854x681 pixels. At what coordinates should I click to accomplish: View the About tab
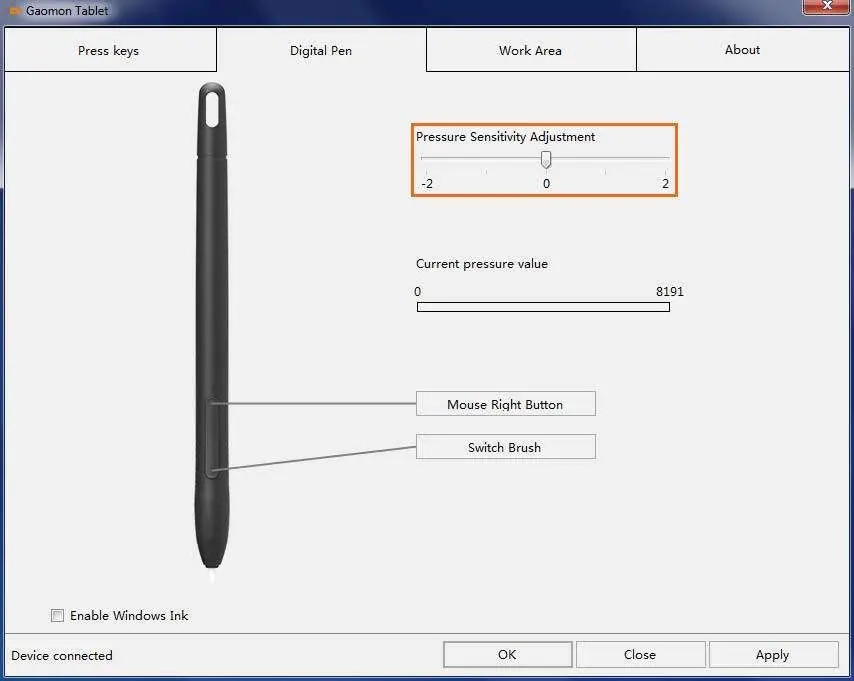point(742,49)
